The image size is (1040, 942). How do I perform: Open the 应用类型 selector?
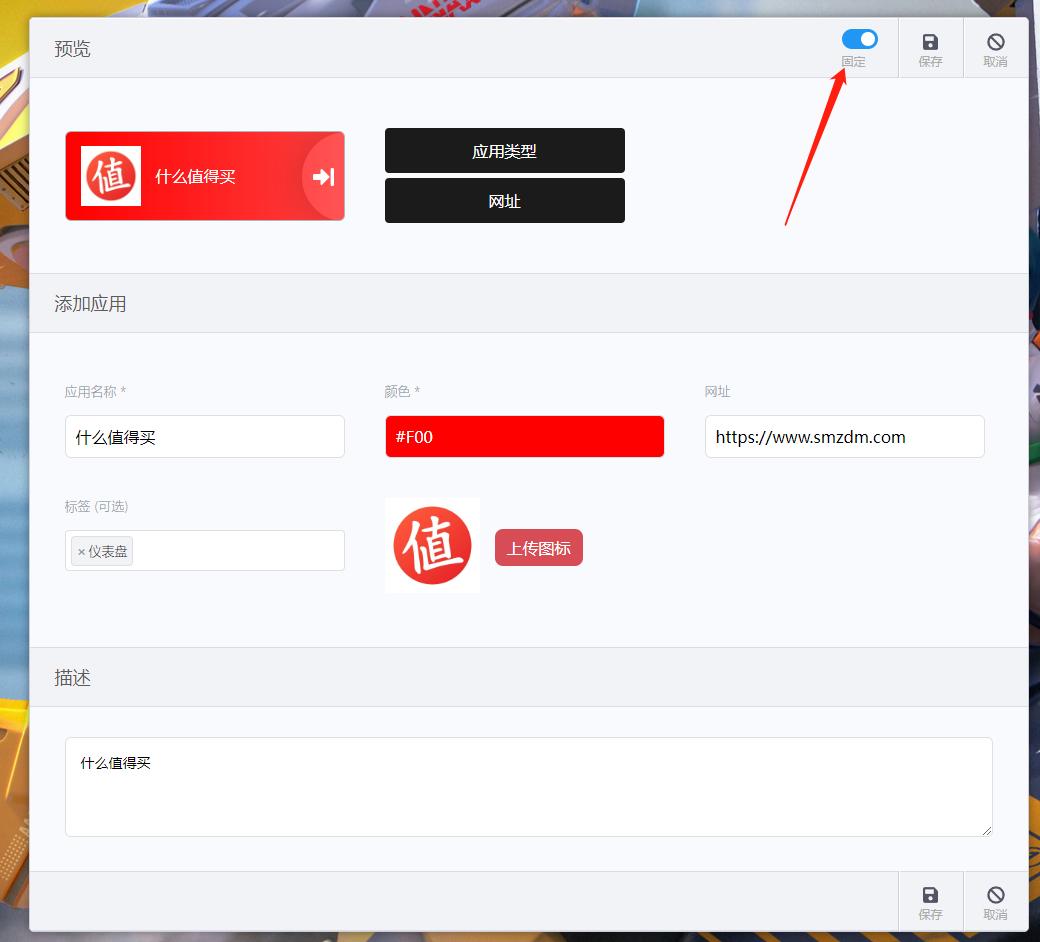coord(504,150)
